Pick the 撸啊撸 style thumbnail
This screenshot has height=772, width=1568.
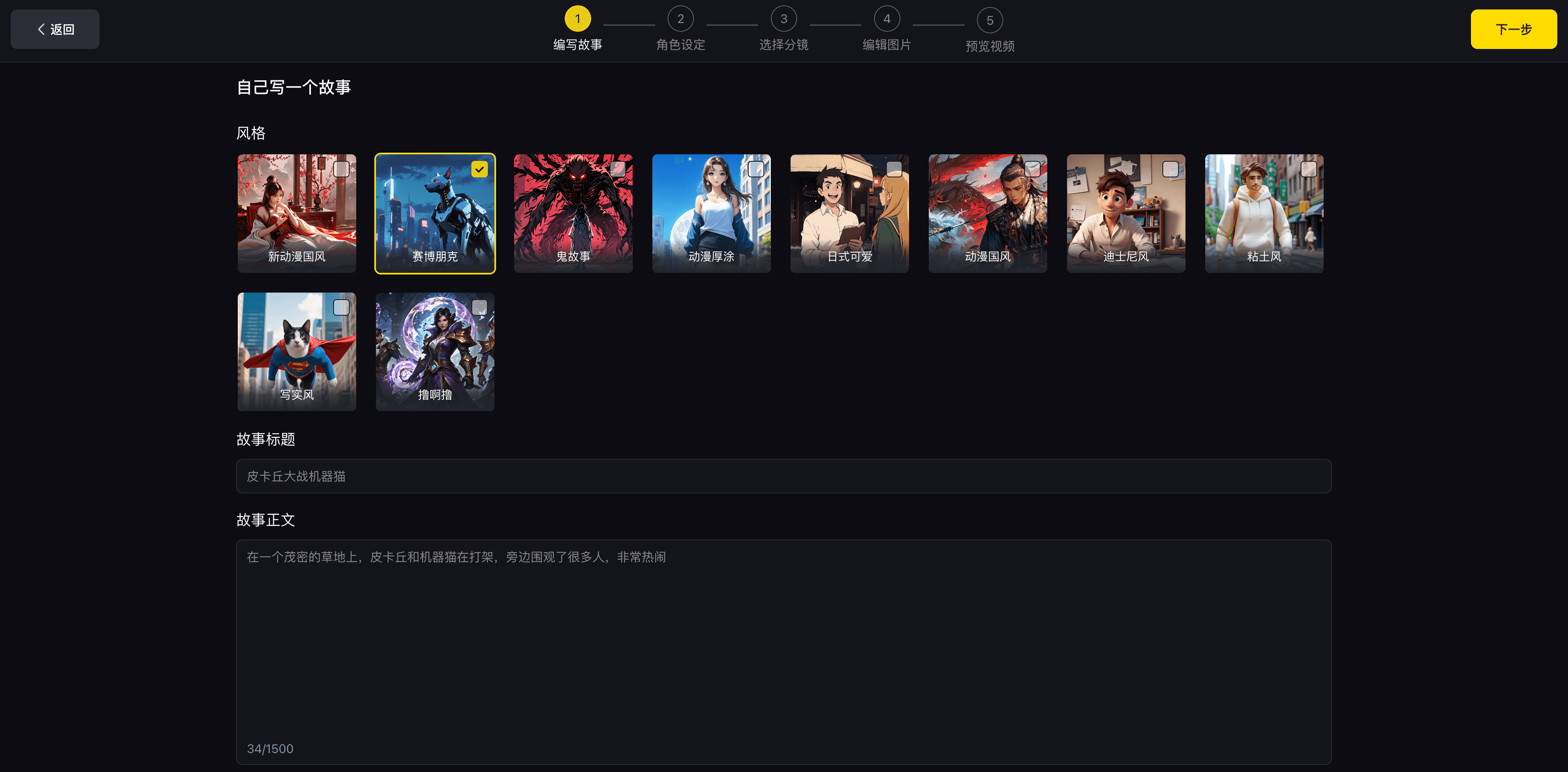[x=435, y=351]
